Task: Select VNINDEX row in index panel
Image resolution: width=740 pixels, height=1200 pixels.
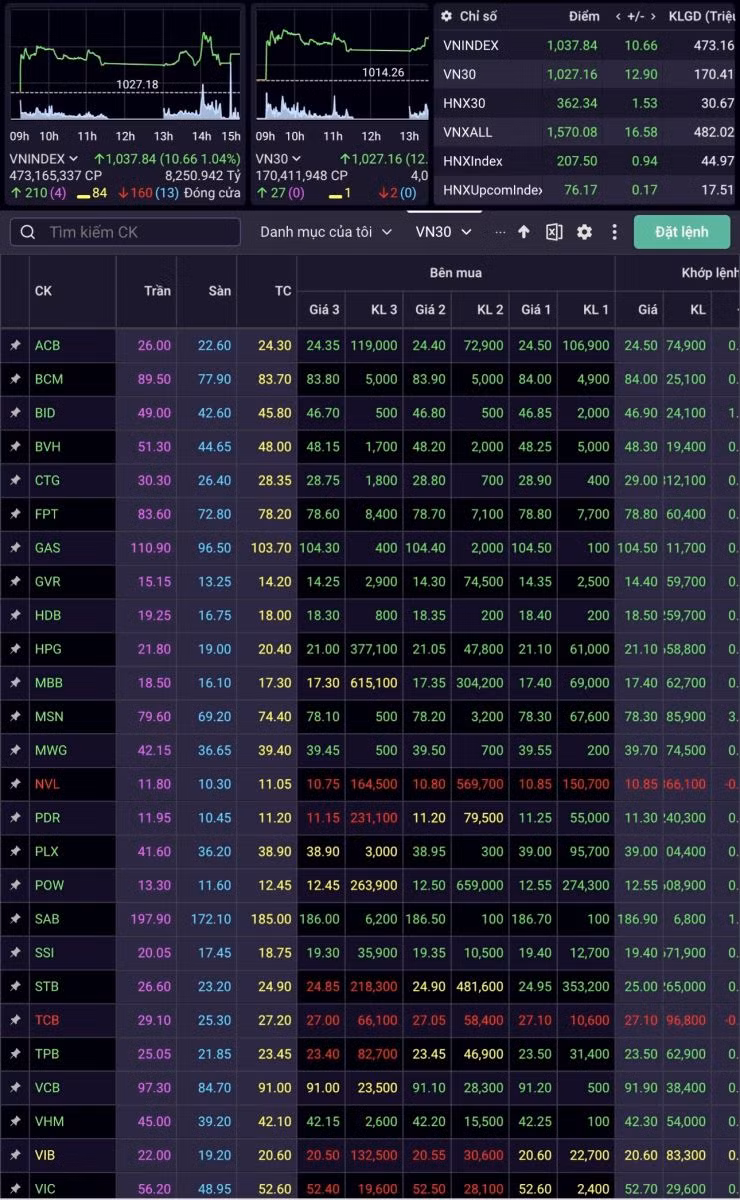Action: click(588, 46)
